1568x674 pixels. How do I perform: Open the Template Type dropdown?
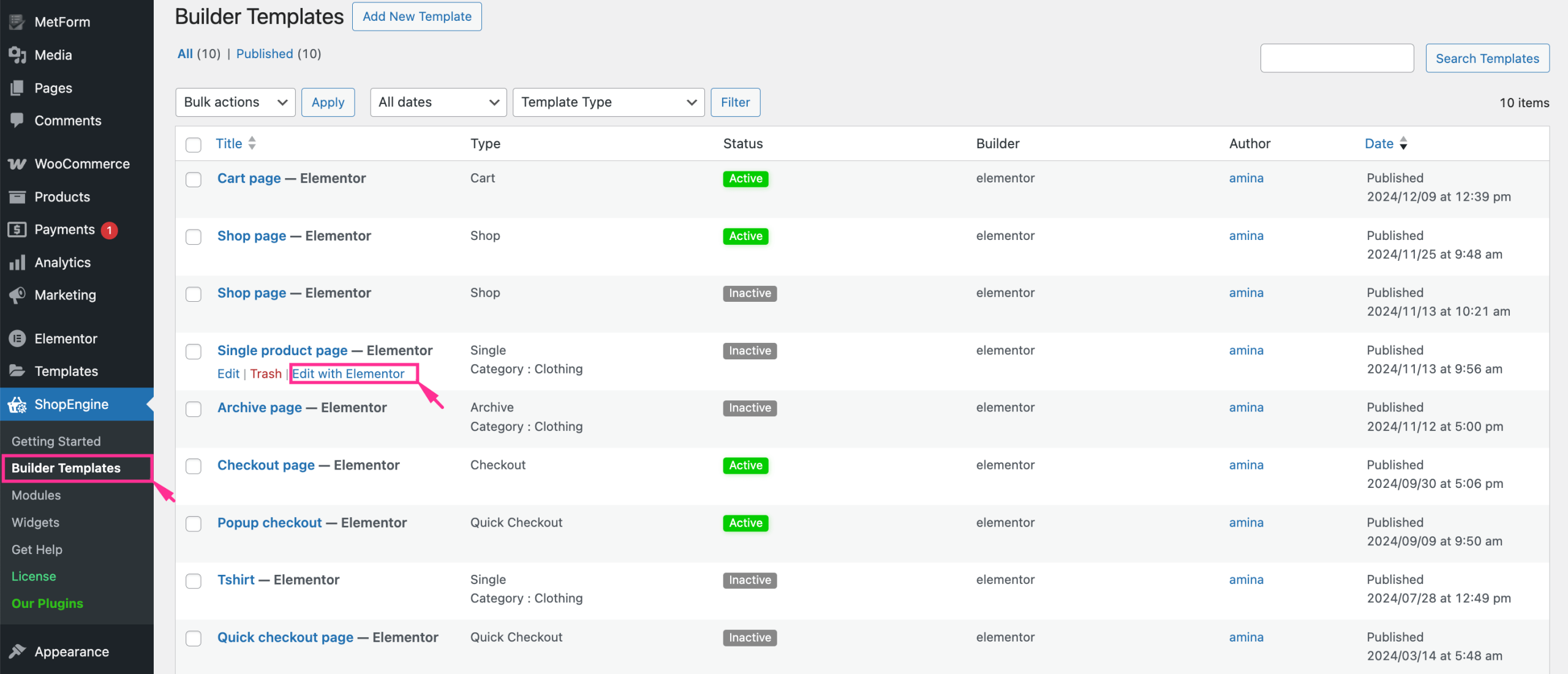coord(608,102)
